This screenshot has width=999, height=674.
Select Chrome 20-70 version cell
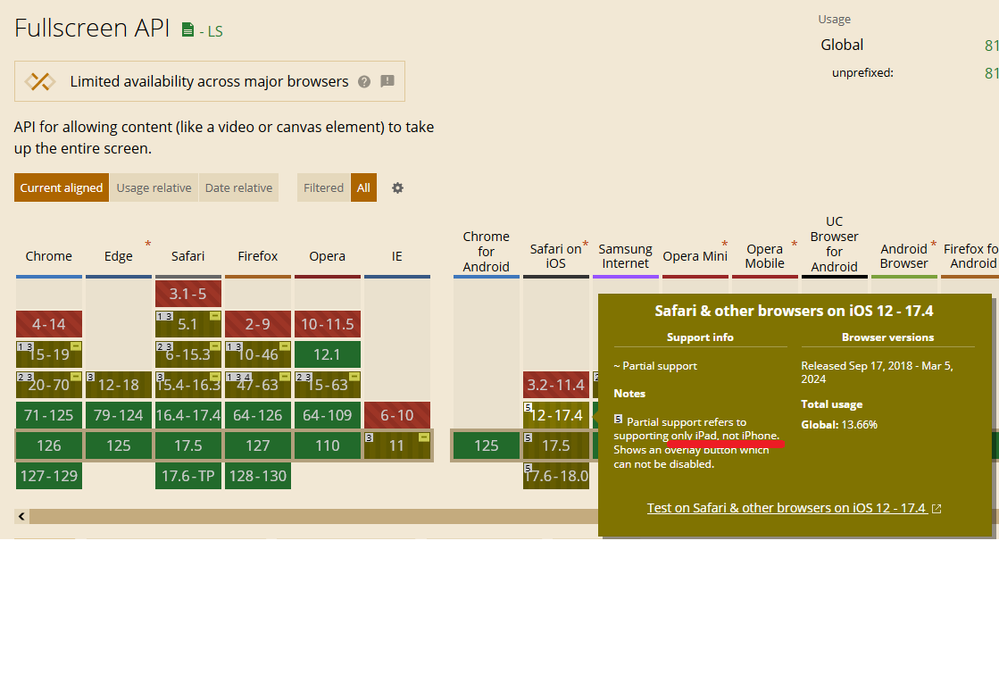tap(49, 385)
